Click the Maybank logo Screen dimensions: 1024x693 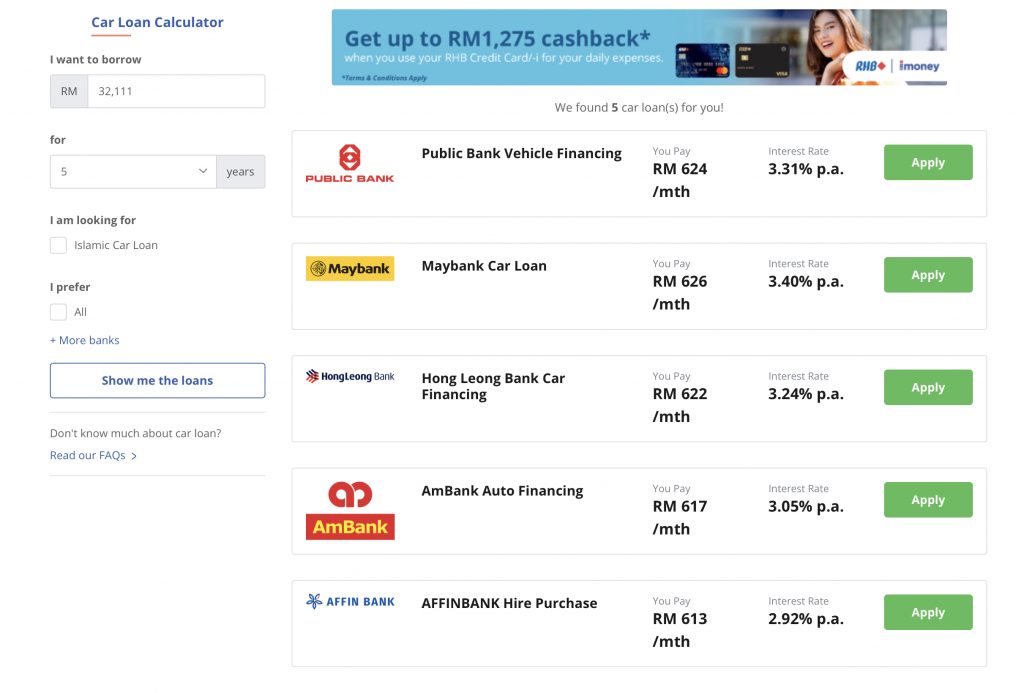[x=349, y=269]
